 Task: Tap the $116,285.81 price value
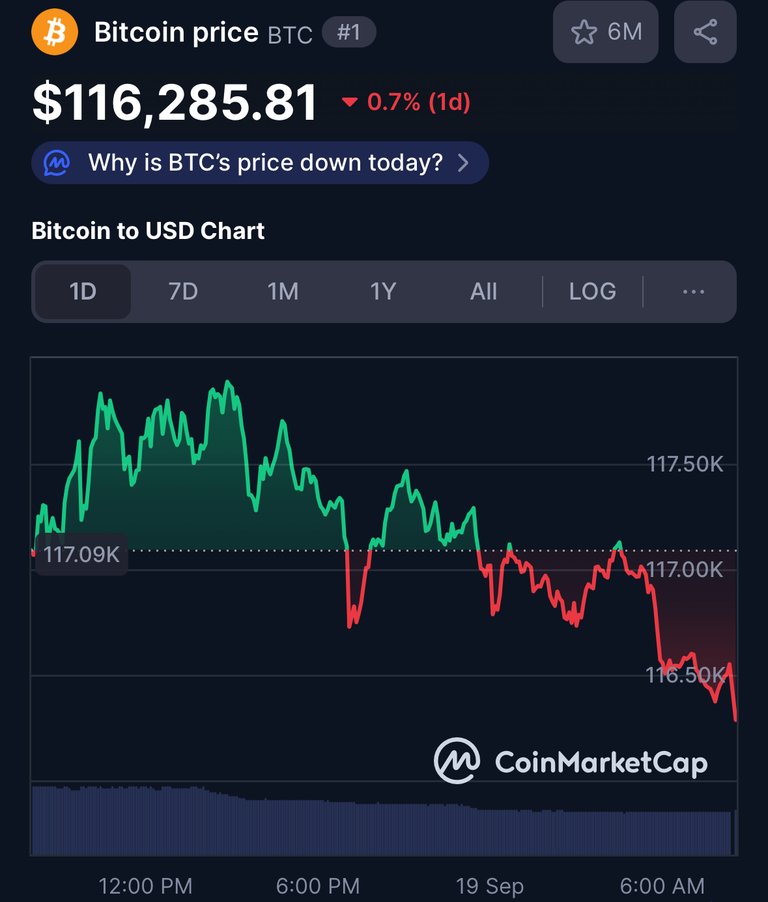coord(176,103)
